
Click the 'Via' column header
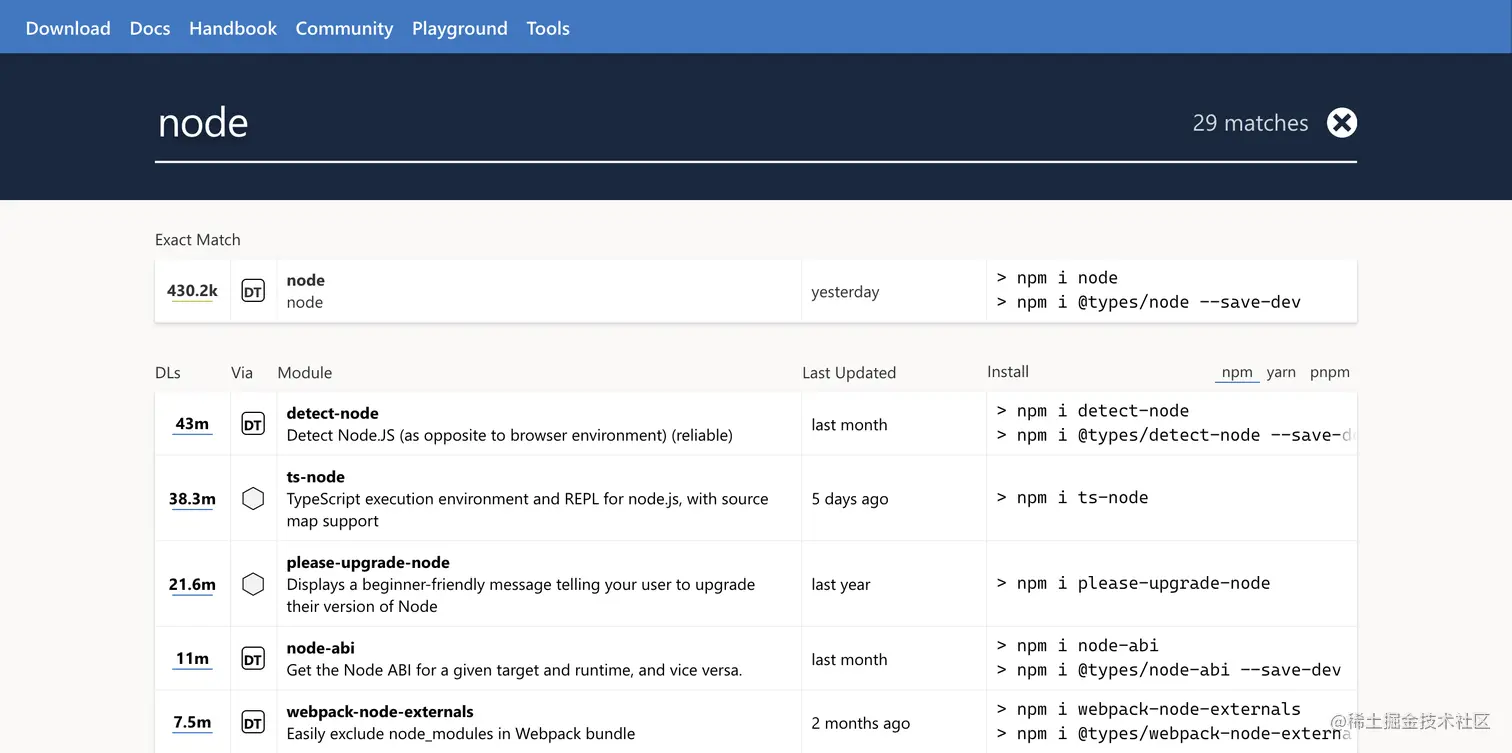(x=242, y=373)
